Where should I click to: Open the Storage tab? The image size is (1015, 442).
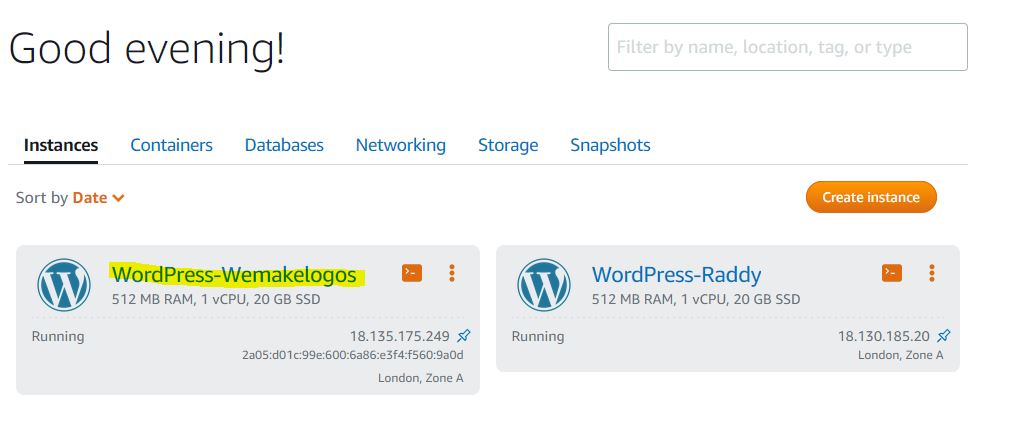(508, 145)
